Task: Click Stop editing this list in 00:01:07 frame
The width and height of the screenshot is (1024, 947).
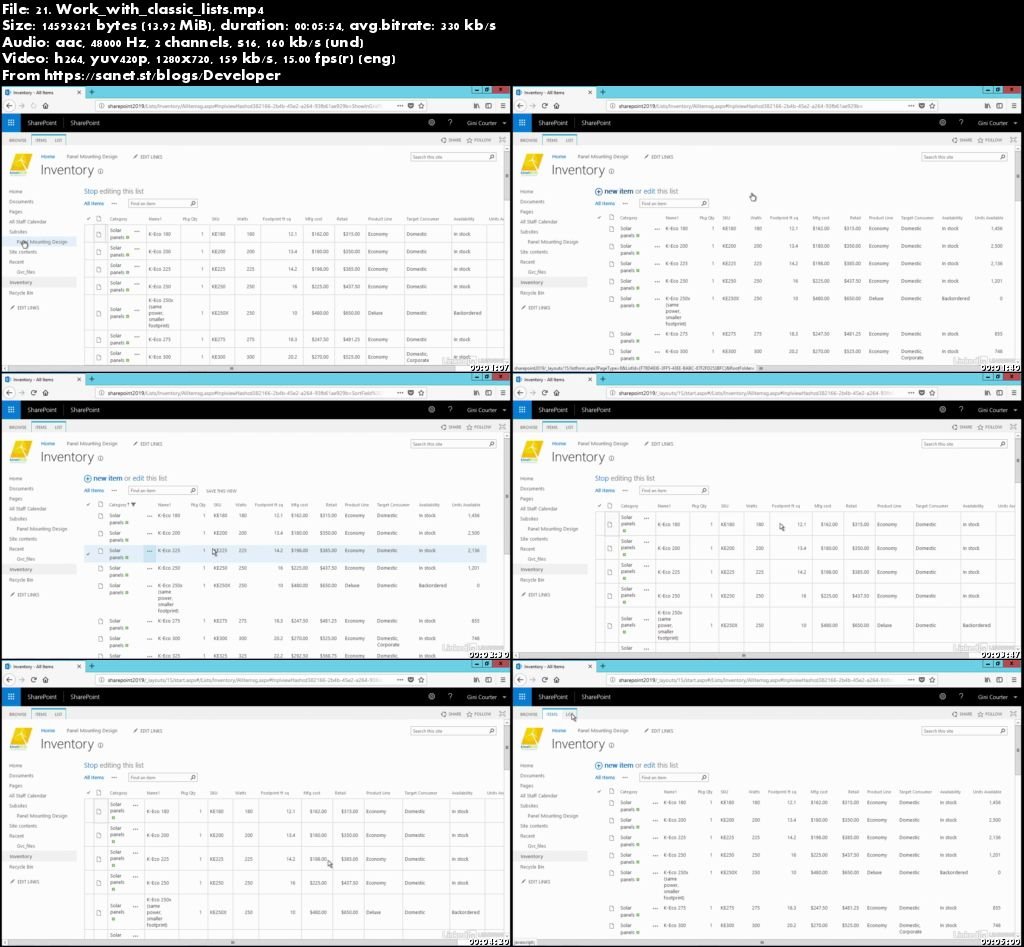Action: point(114,191)
